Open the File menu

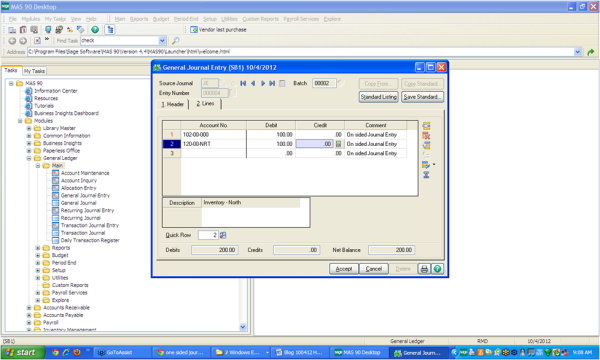click(x=13, y=19)
